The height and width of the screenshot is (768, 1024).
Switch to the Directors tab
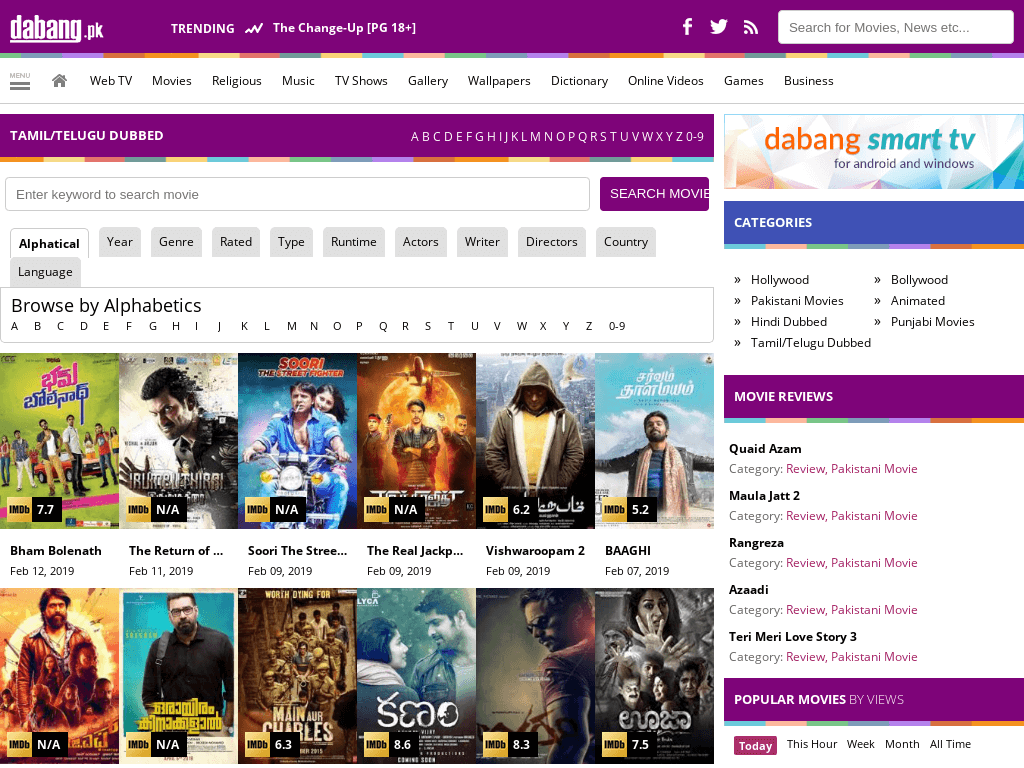point(552,242)
